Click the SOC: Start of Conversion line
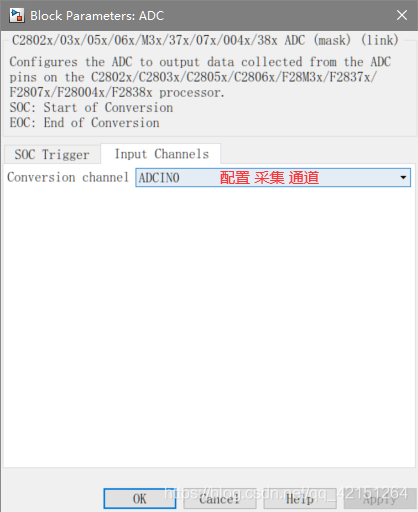 (x=91, y=108)
